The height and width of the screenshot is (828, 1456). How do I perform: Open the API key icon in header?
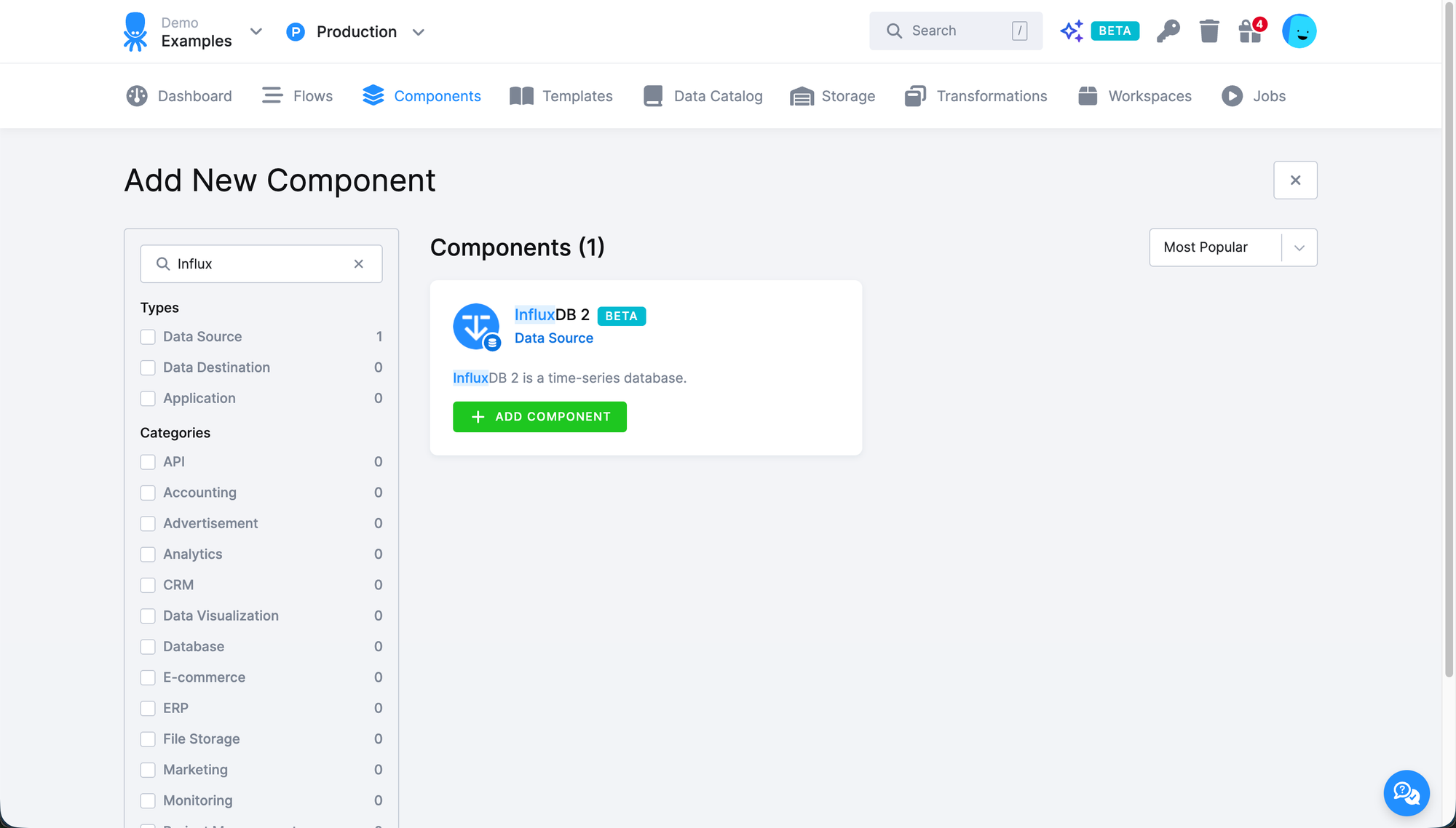1168,31
